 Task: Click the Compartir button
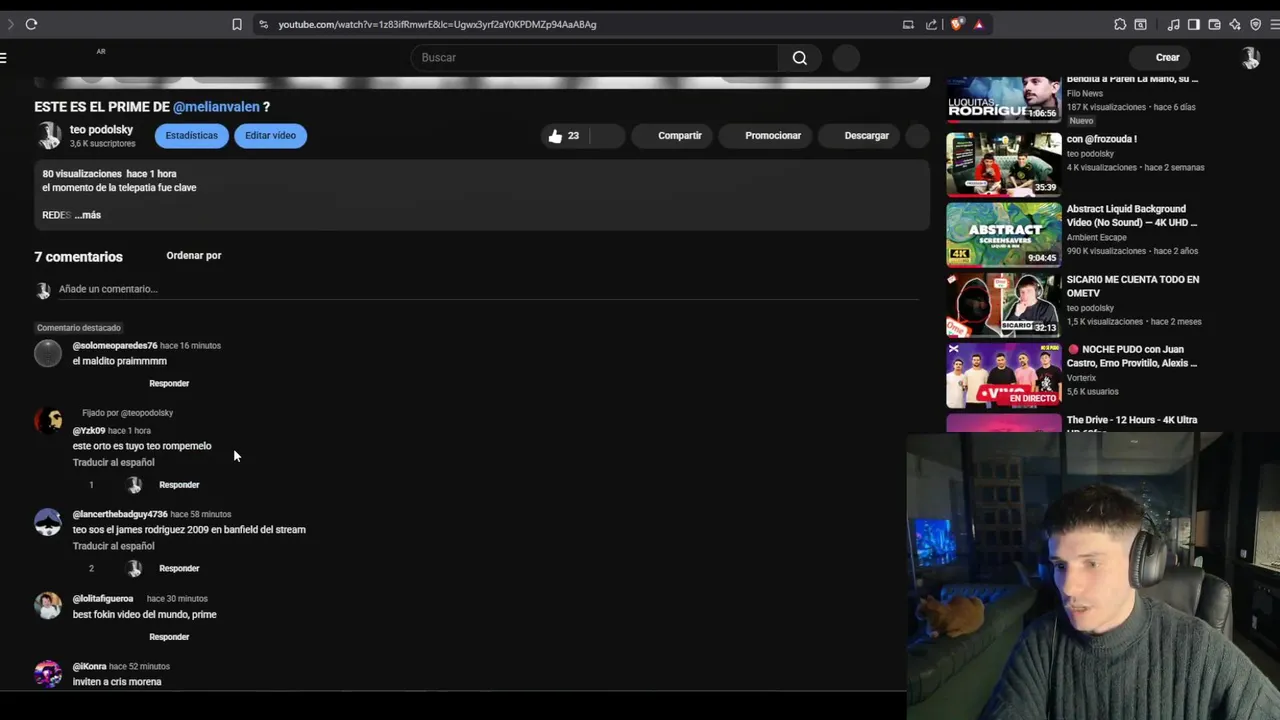pyautogui.click(x=671, y=136)
